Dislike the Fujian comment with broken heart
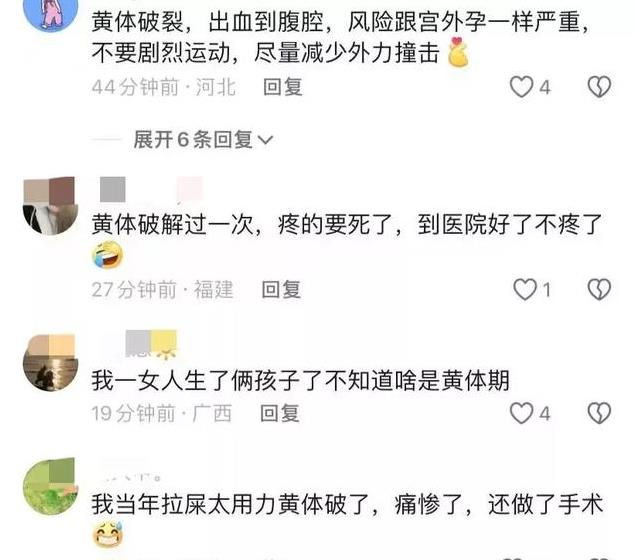This screenshot has height=560, width=636. click(x=599, y=290)
